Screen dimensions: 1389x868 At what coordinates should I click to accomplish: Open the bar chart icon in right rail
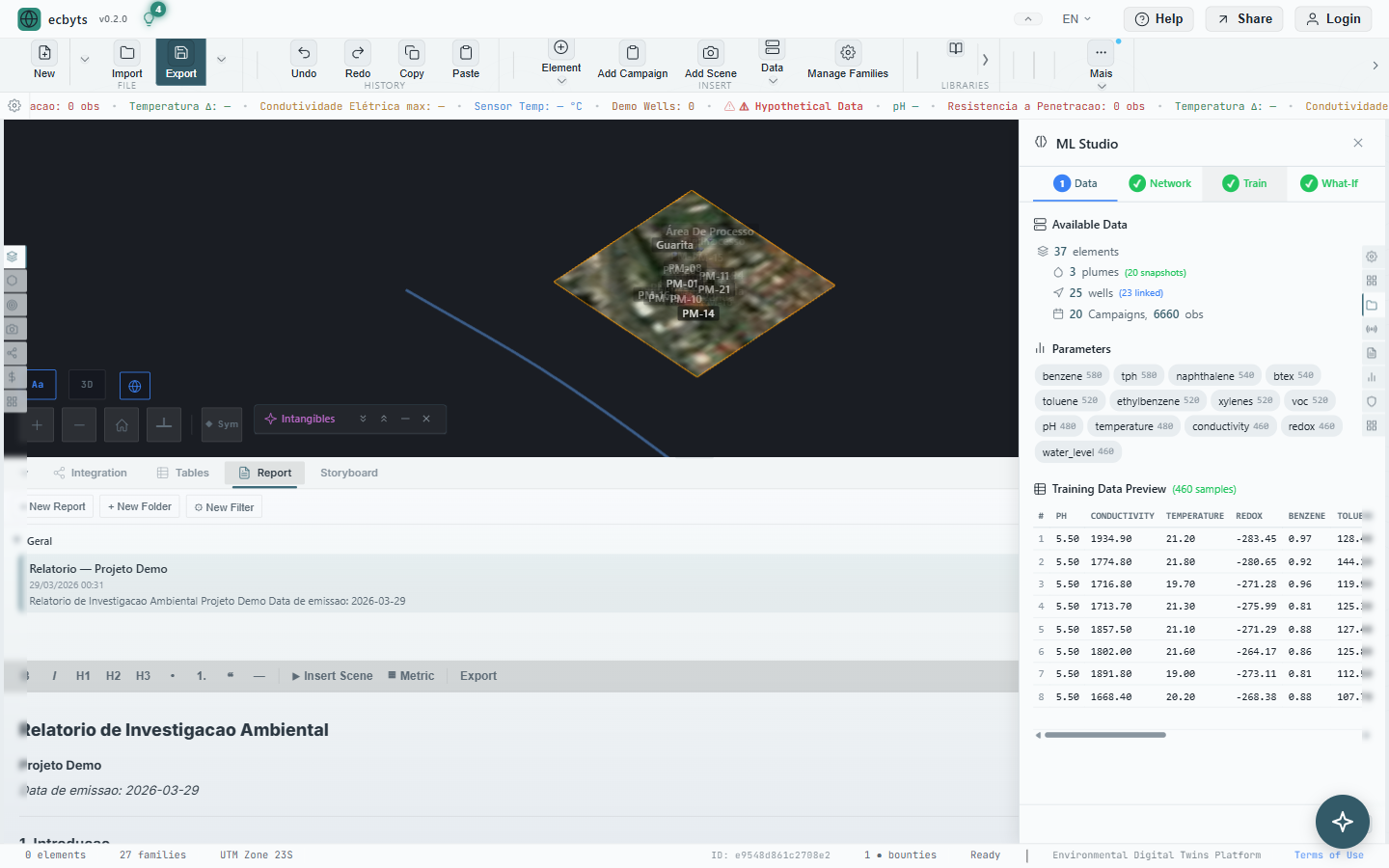pyautogui.click(x=1372, y=377)
